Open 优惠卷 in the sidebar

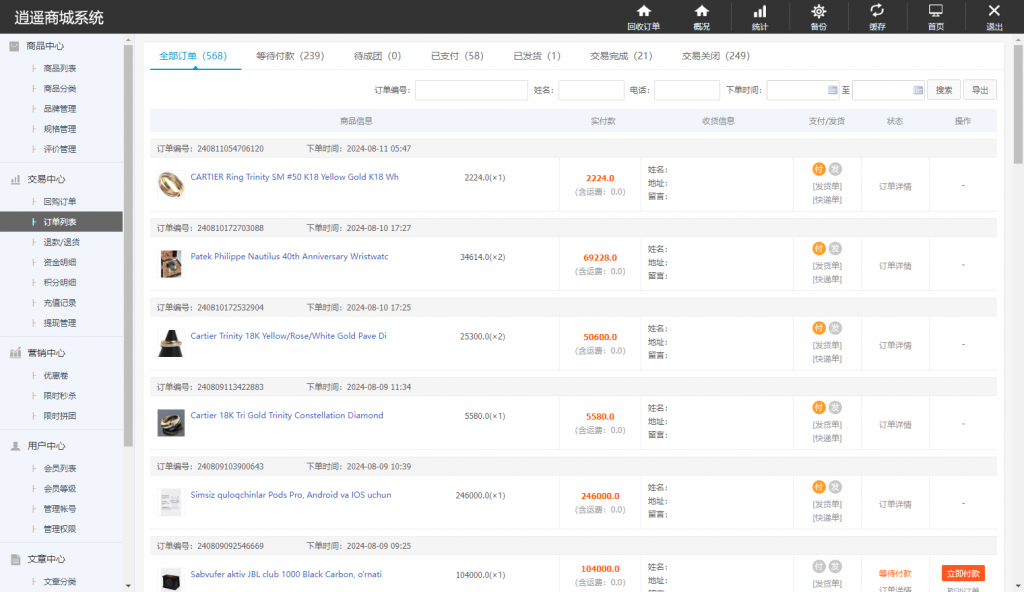56,376
